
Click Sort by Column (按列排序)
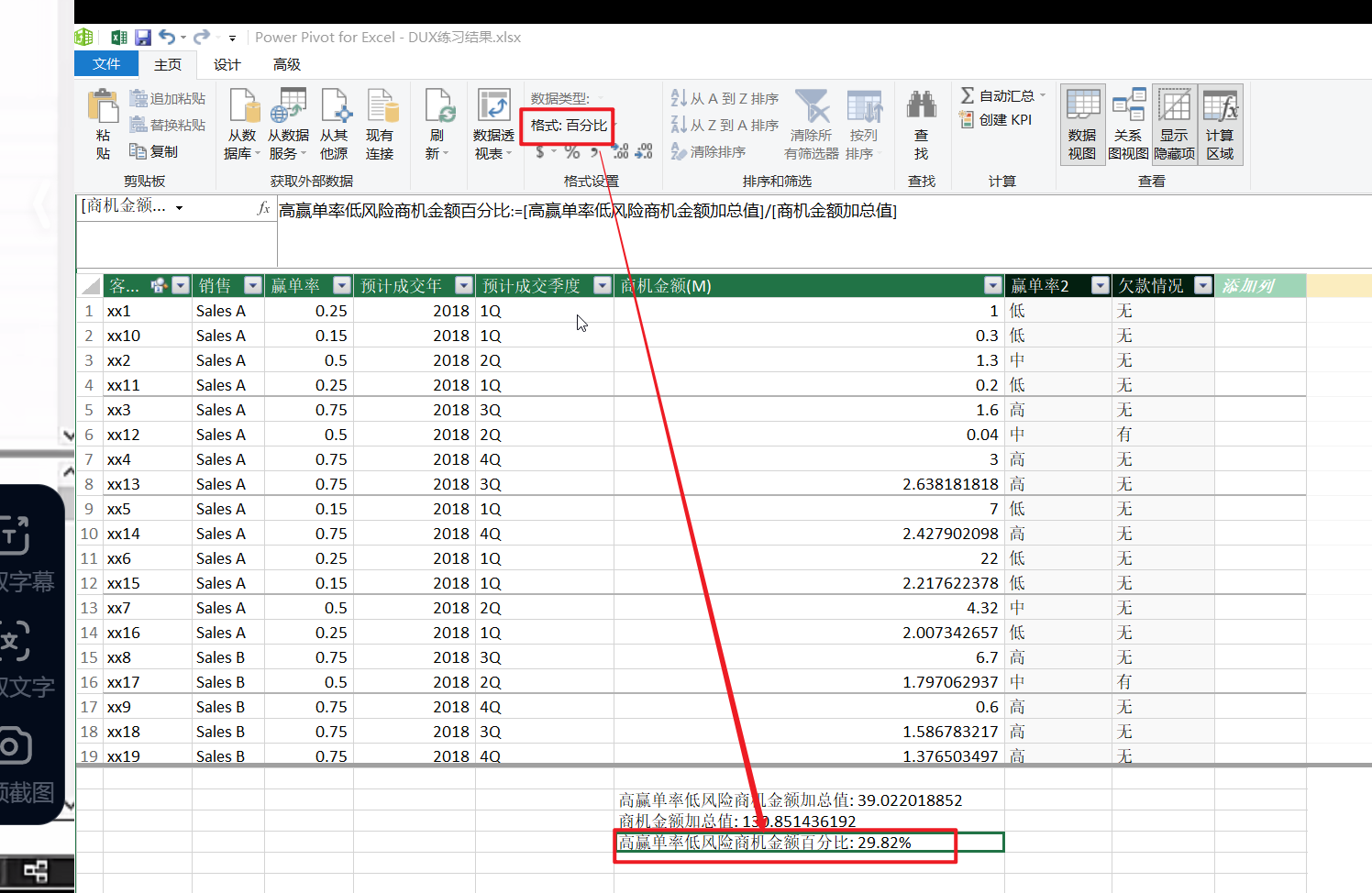pyautogui.click(x=863, y=125)
